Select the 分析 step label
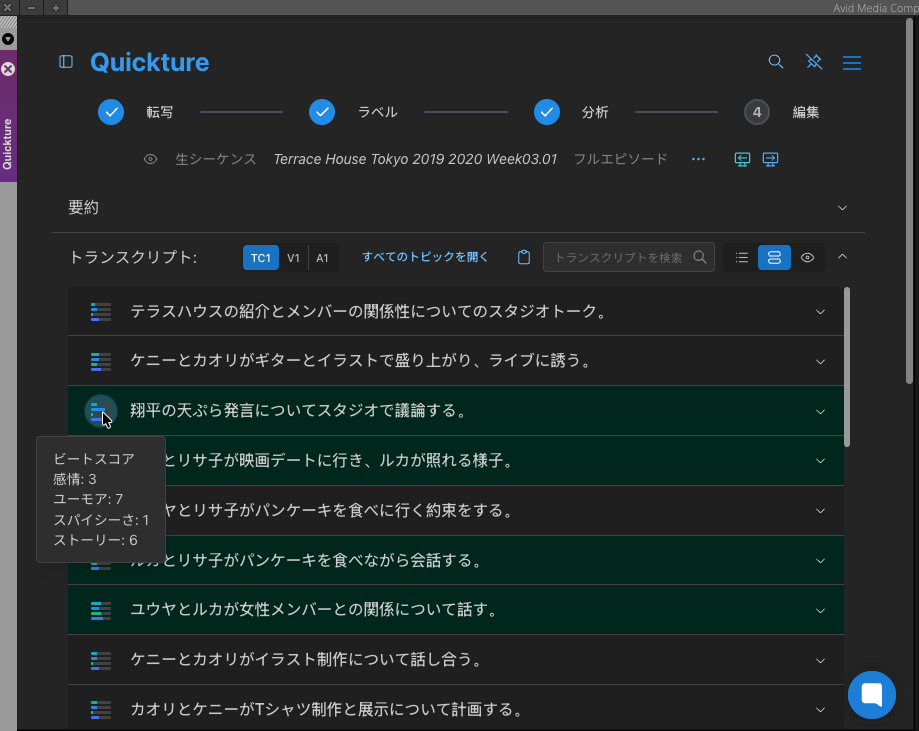Viewport: 919px width, 731px height. coord(595,112)
